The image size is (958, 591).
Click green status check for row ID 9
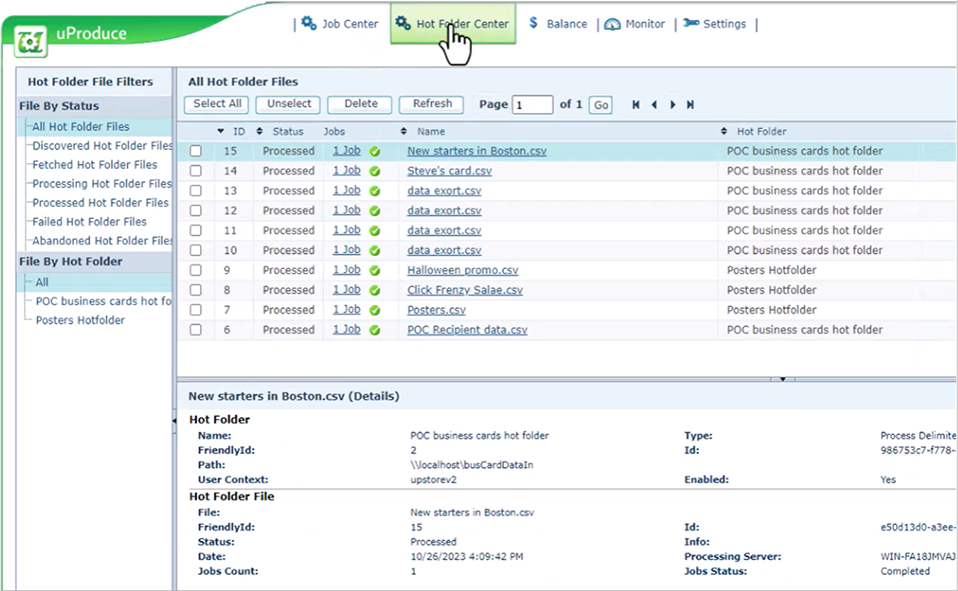[375, 271]
